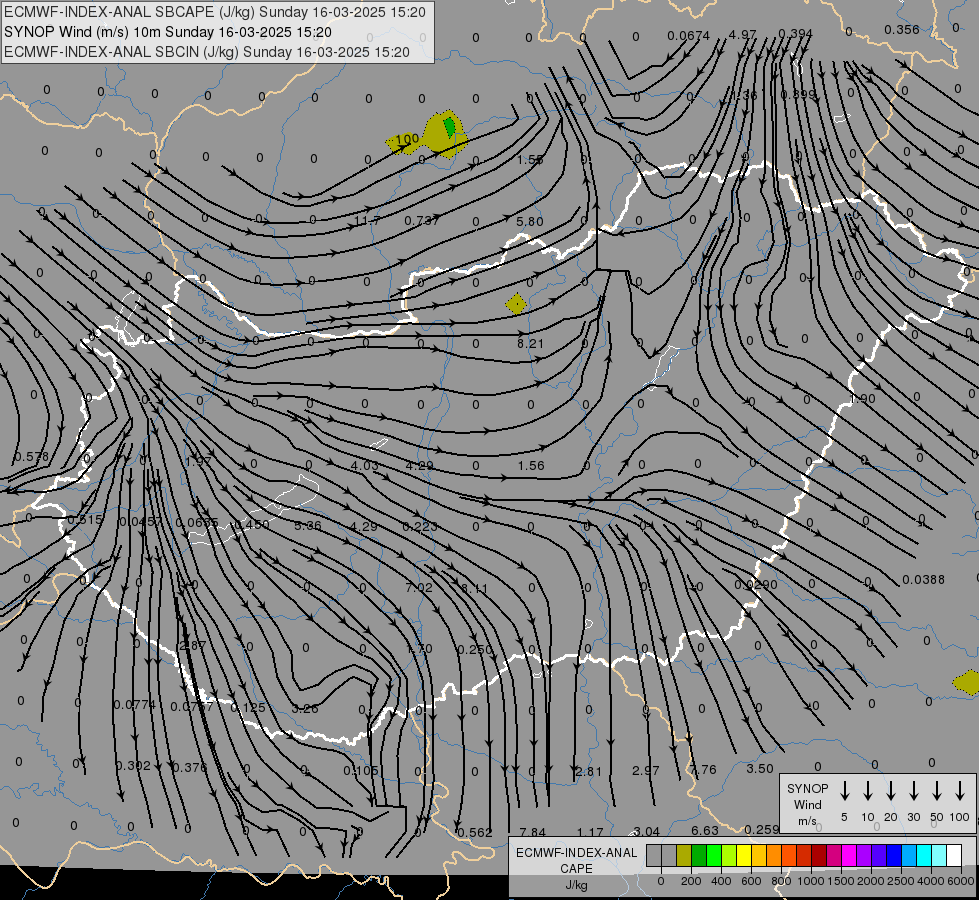Click the 4.03 value on the map
Viewport: 979px width, 900px height.
365,466
